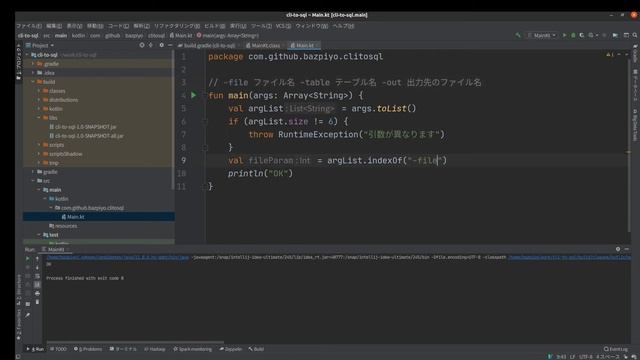The image size is (640, 360).
Task: Toggle tool window quick access icon in status bar
Action: point(18,356)
